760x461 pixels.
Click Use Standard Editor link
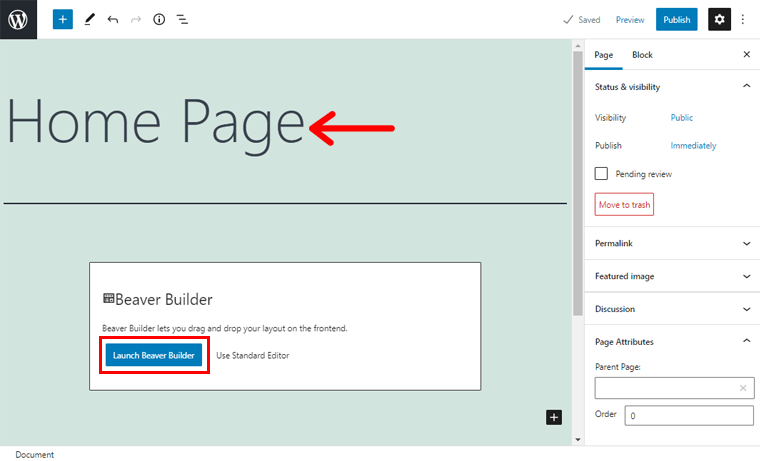click(x=253, y=355)
